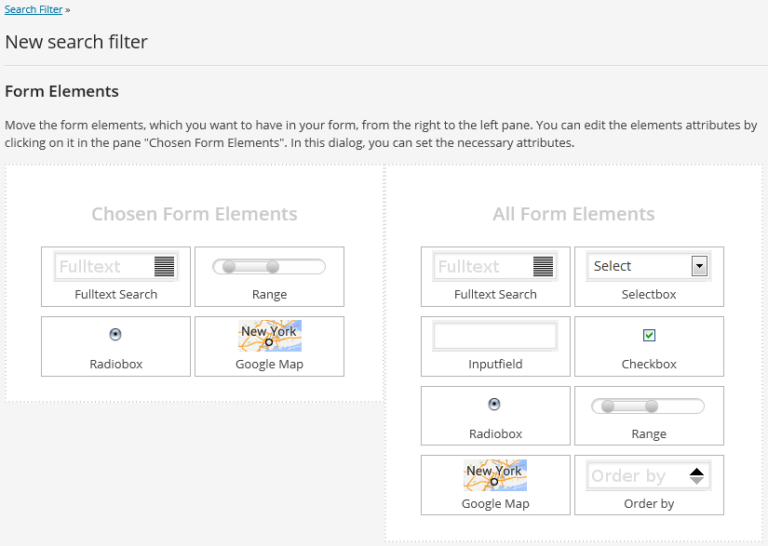The image size is (768, 546).
Task: Click Google Map thumbnail in All Form Elements
Action: (495, 475)
